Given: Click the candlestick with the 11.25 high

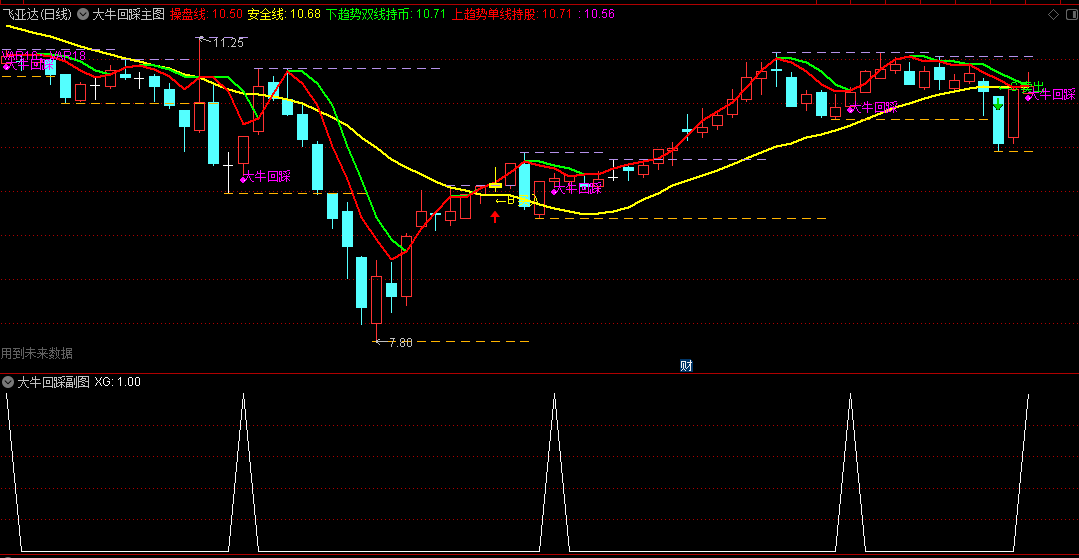Looking at the screenshot, I should click(200, 85).
